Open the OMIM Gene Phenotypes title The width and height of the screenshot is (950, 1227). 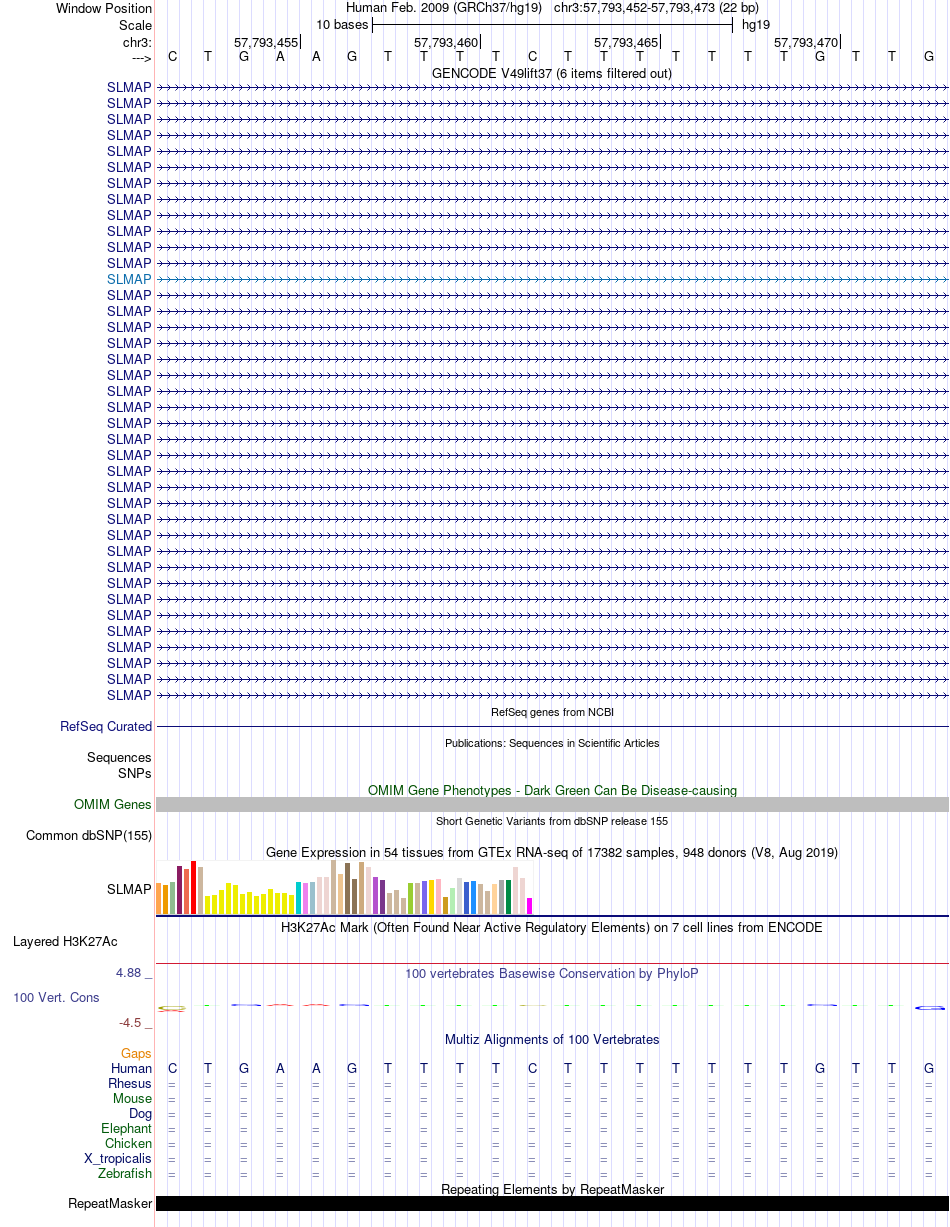point(552,790)
